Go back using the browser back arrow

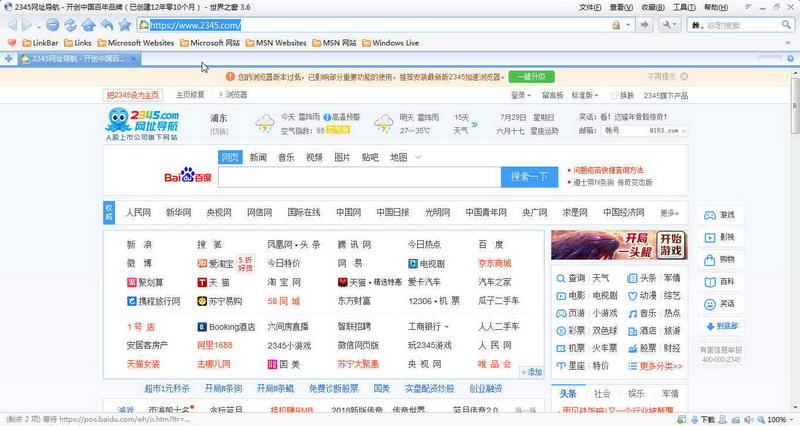click(12, 24)
